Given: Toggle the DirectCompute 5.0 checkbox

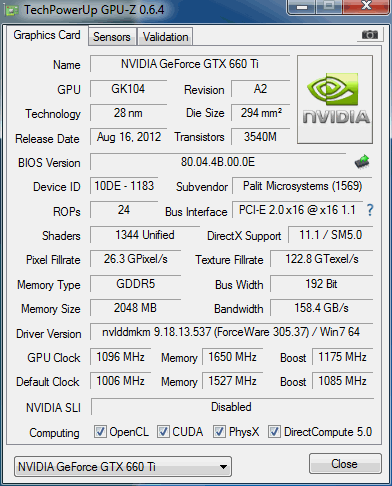Looking at the screenshot, I should (x=274, y=431).
